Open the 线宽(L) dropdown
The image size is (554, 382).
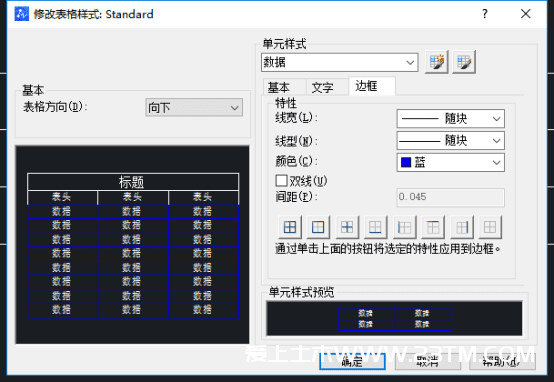click(450, 118)
